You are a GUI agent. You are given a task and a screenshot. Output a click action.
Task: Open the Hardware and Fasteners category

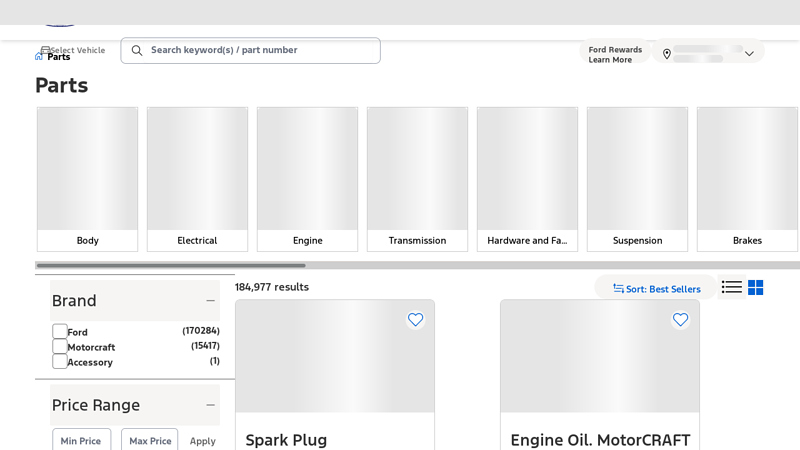coord(528,179)
